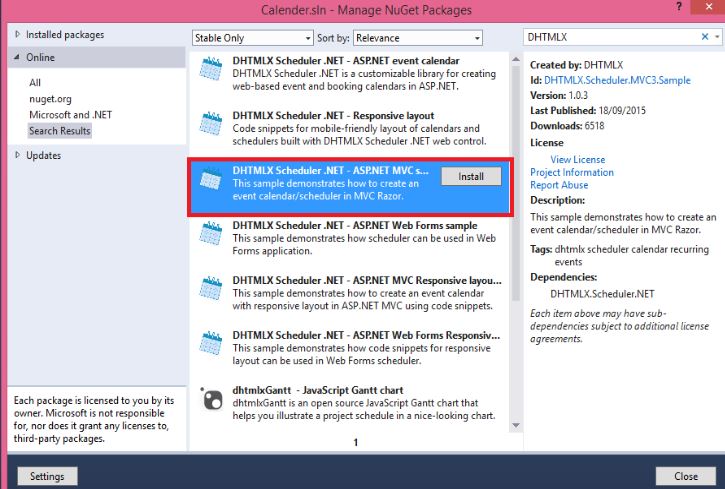Image resolution: width=725 pixels, height=489 pixels.
Task: Select 'ASP.NET Web Forms Responsiv...' package title
Action: pos(366,336)
